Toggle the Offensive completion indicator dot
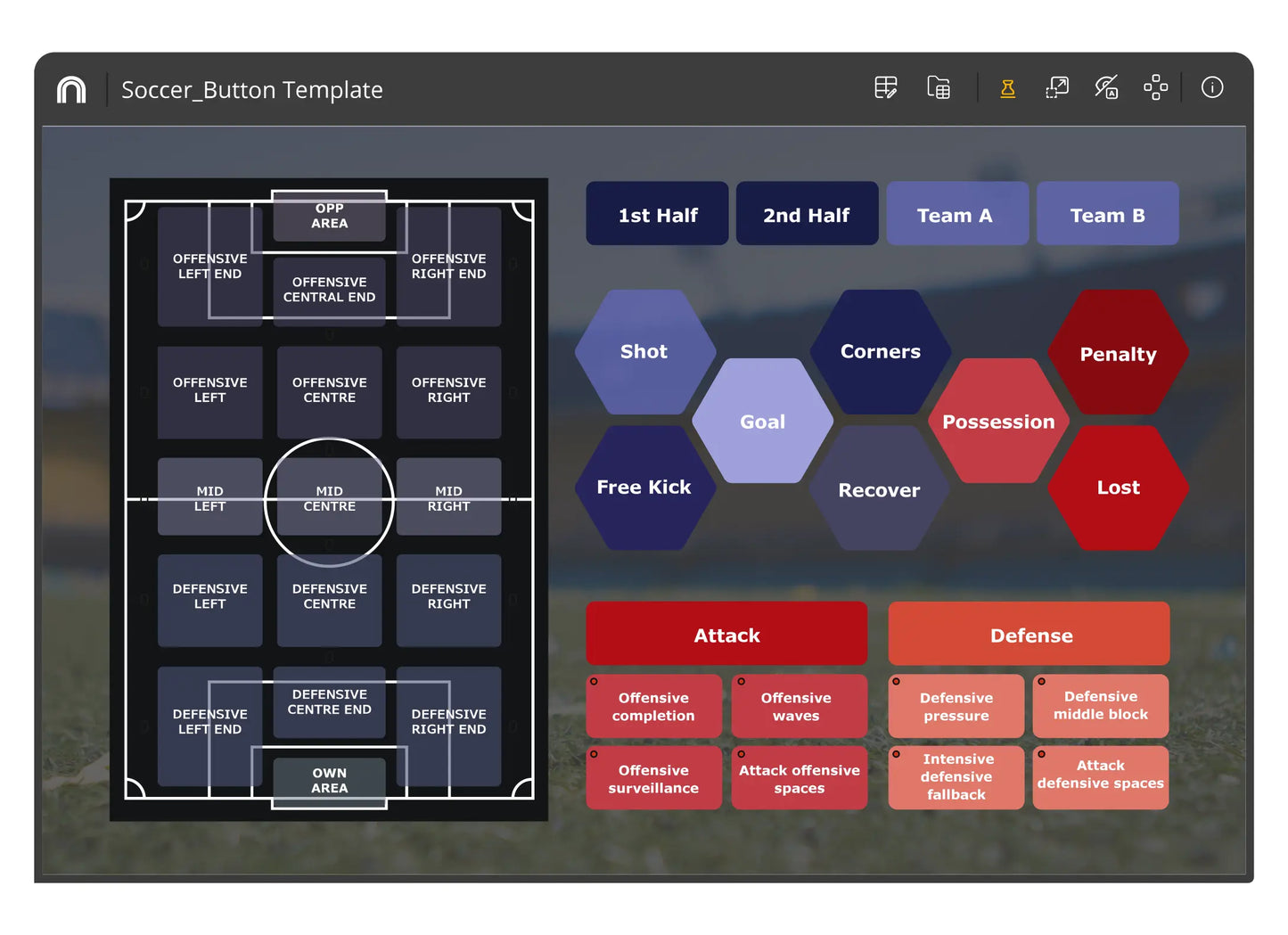This screenshot has height=935, width=1288. coord(595,682)
